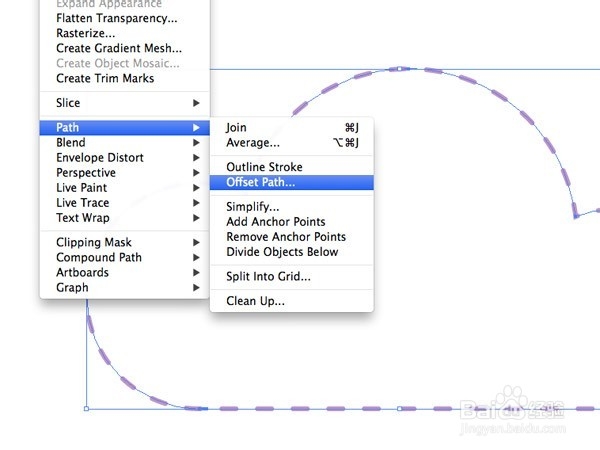This screenshot has height=450, width=600.
Task: Open the Slice submenu
Action: coord(124,103)
